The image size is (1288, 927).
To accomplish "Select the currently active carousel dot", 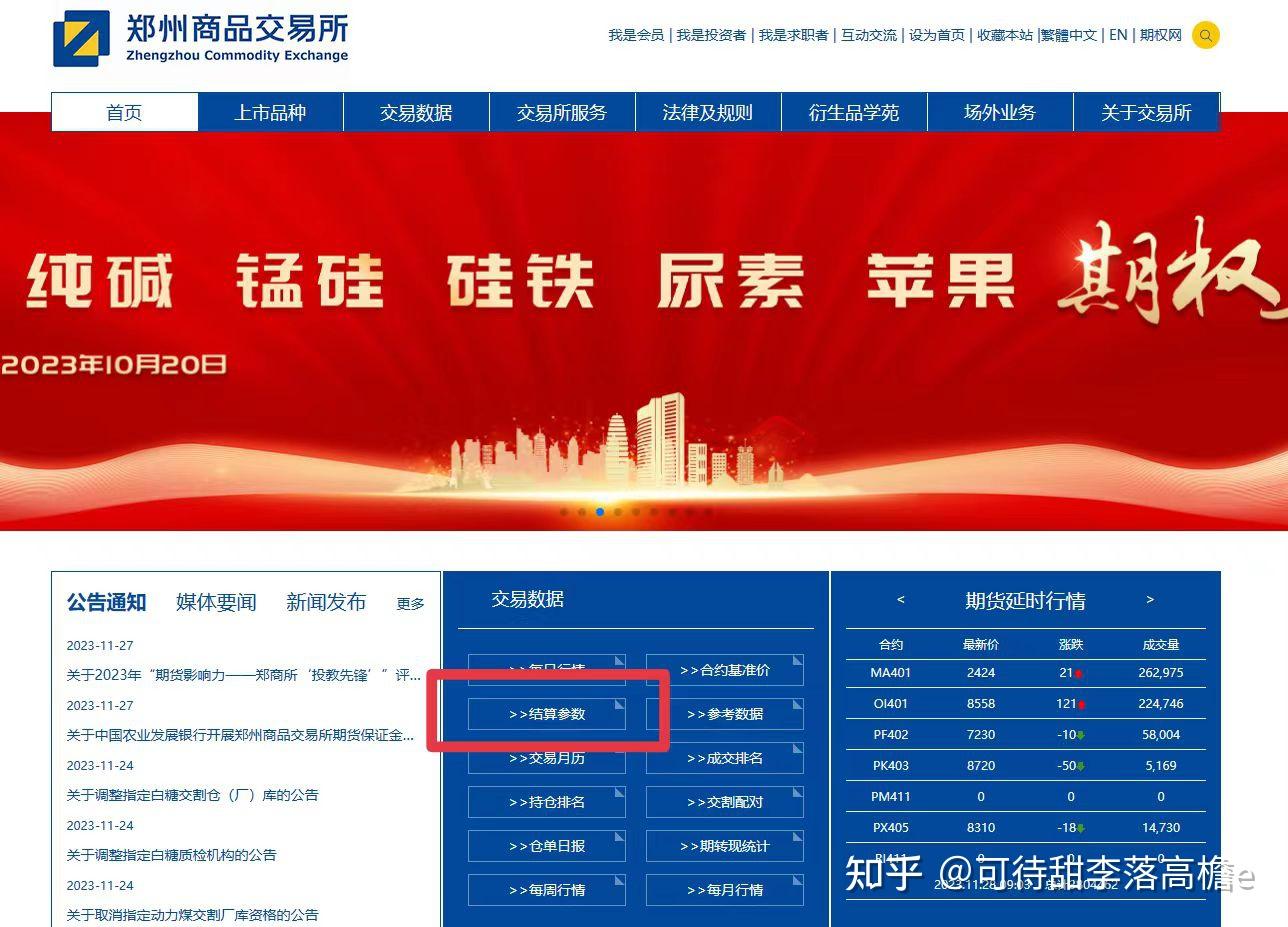I will pos(600,511).
